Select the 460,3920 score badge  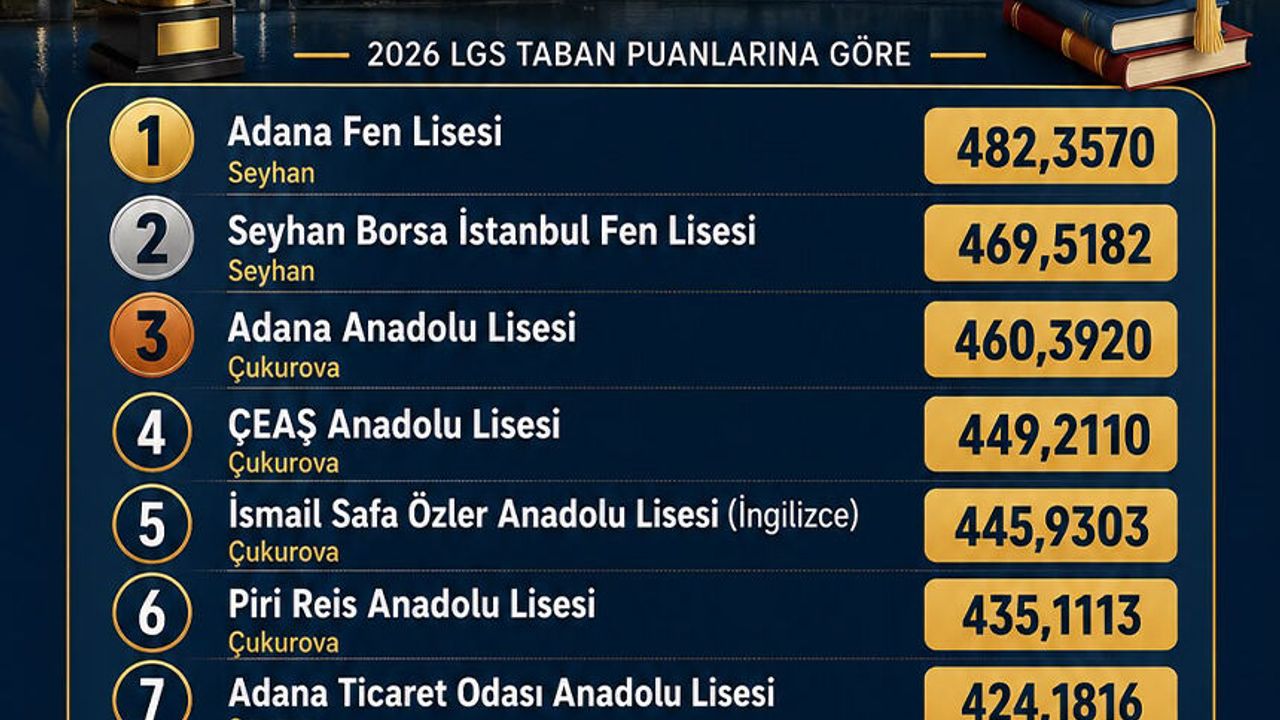coord(1051,340)
